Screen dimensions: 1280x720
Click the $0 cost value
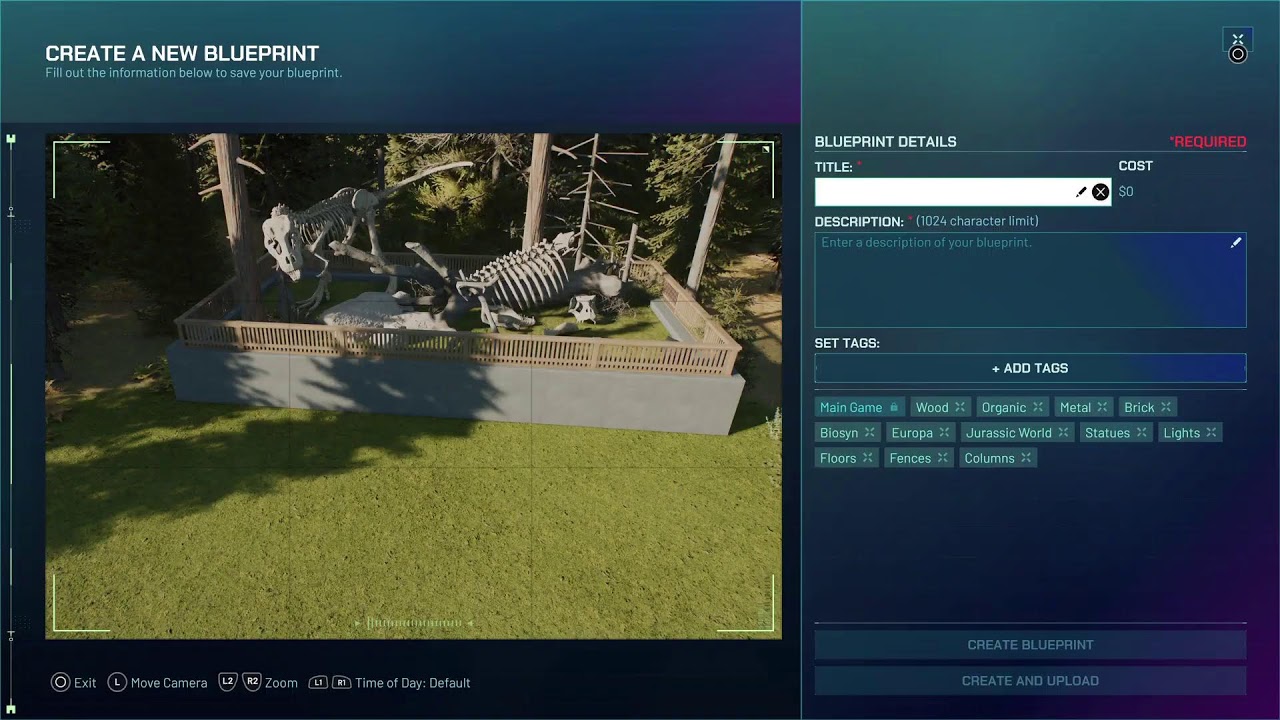click(x=1126, y=192)
